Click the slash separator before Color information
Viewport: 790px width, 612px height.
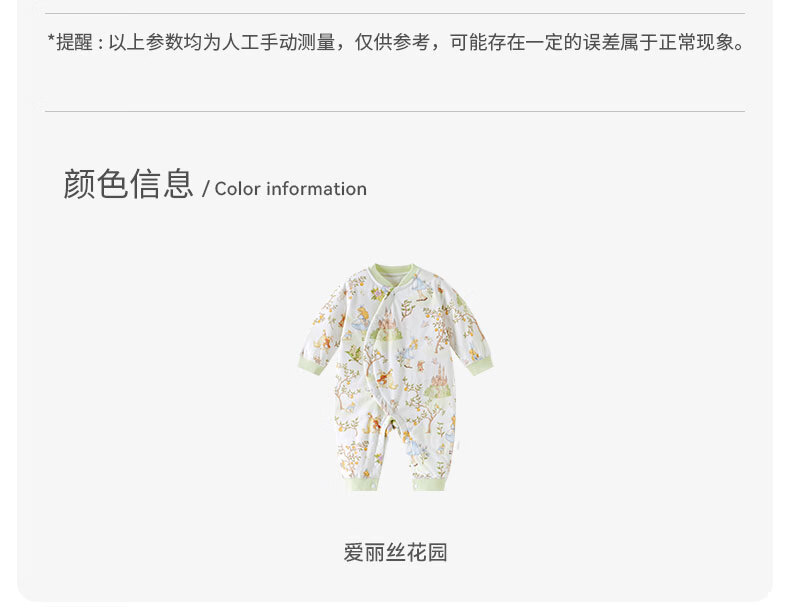(x=206, y=189)
